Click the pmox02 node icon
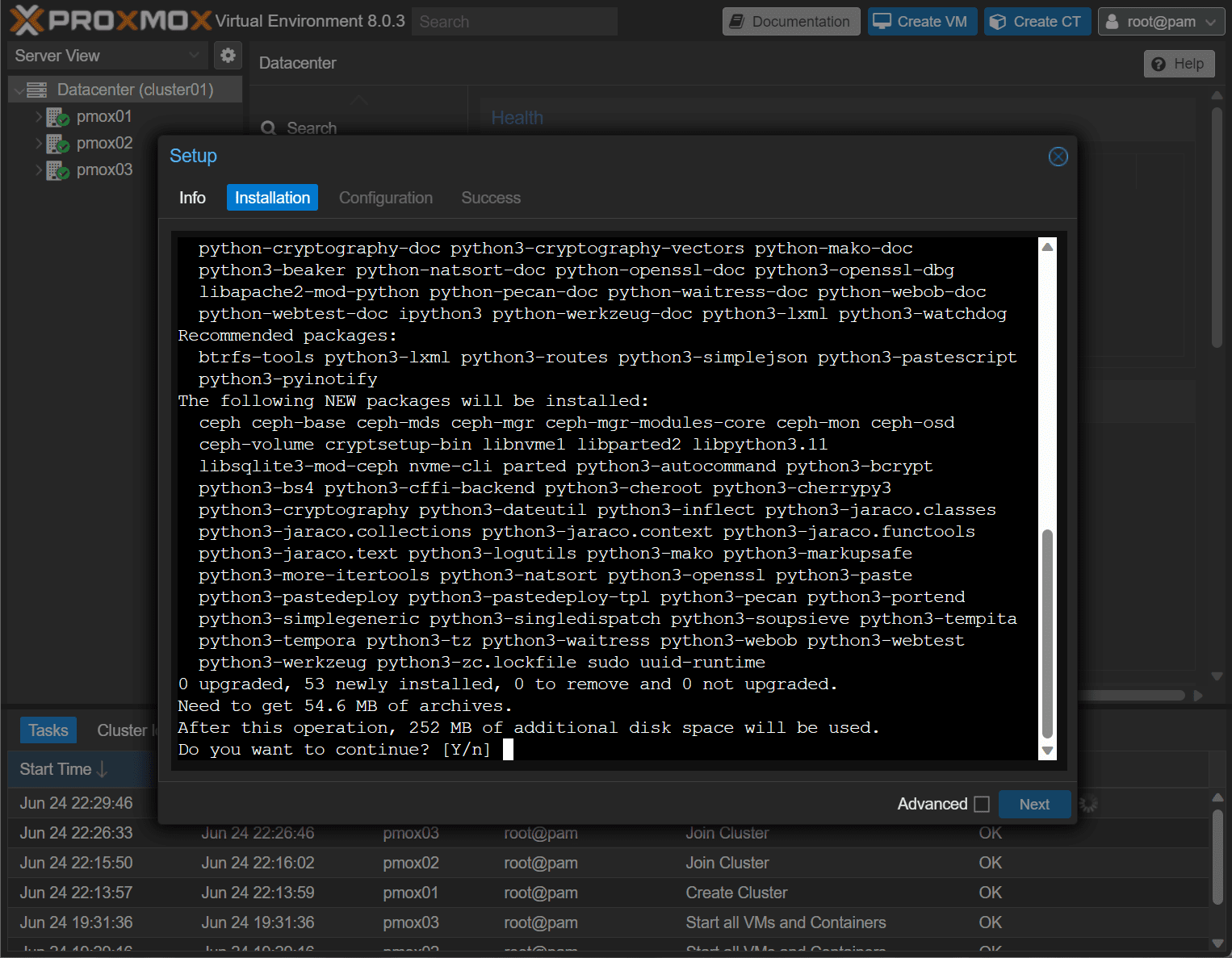Image resolution: width=1232 pixels, height=958 pixels. pos(57,144)
